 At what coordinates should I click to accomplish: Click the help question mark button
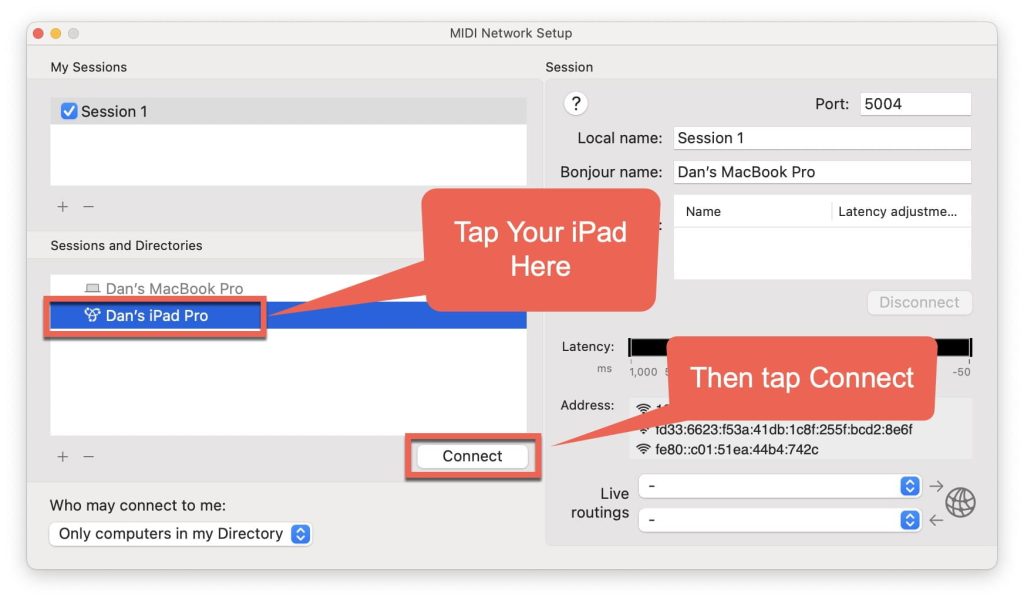(x=575, y=103)
